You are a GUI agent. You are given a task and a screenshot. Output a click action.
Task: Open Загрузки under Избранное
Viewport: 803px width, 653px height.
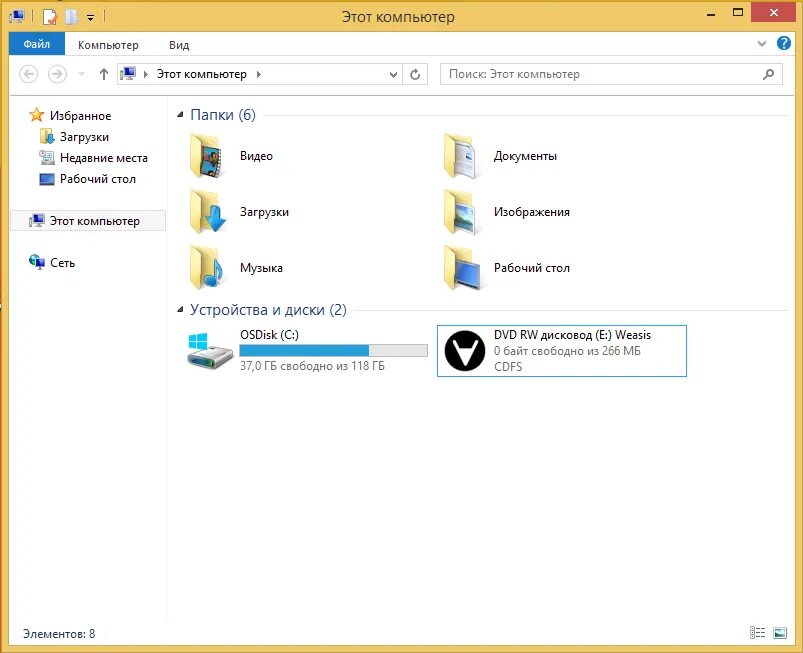click(74, 137)
